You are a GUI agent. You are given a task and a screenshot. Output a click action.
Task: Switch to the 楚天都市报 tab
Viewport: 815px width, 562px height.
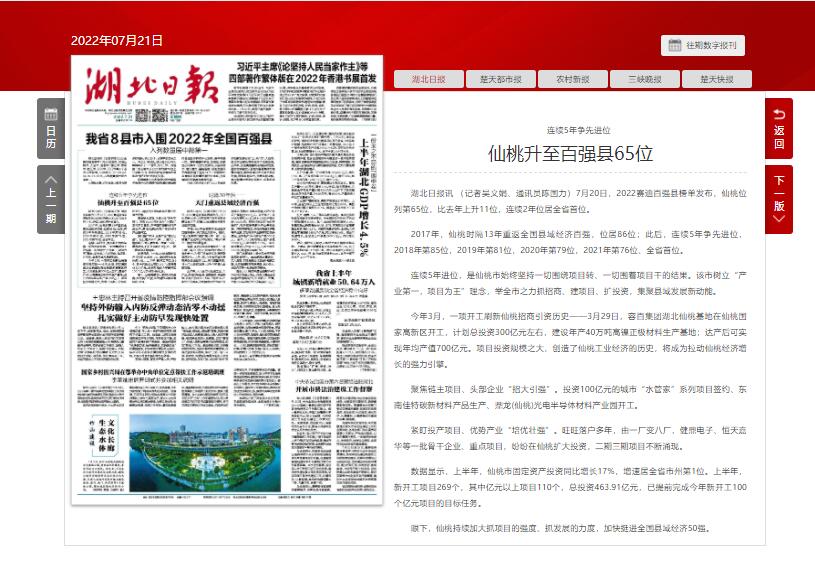pos(501,79)
